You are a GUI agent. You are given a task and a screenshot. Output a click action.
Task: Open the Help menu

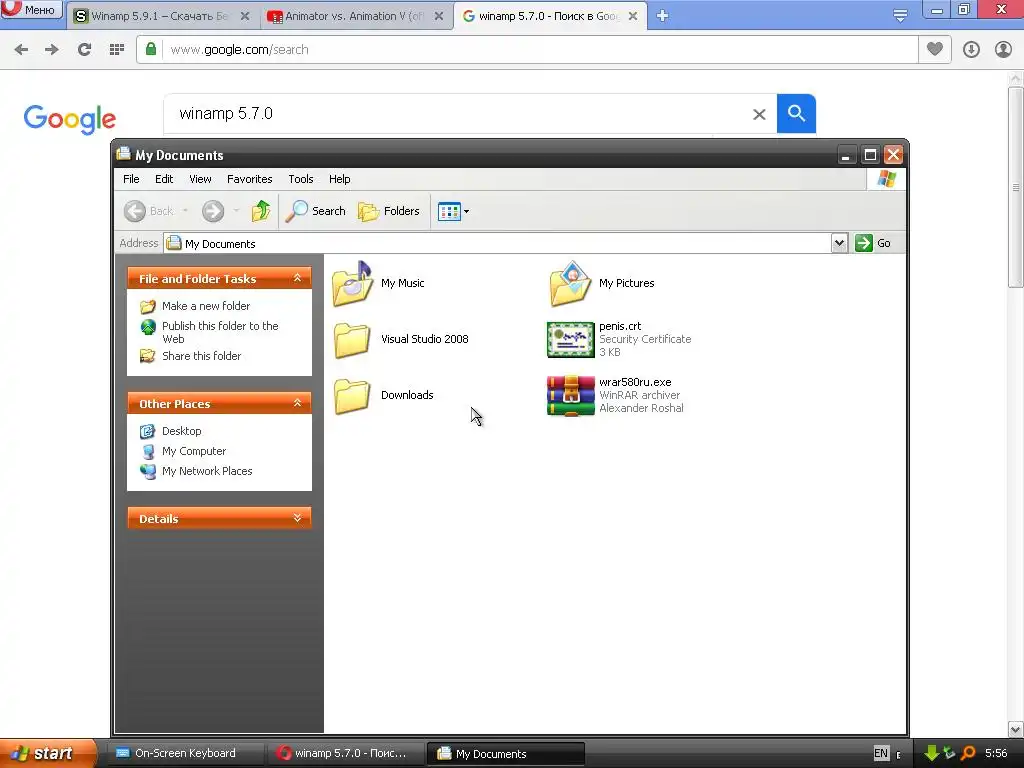339,179
